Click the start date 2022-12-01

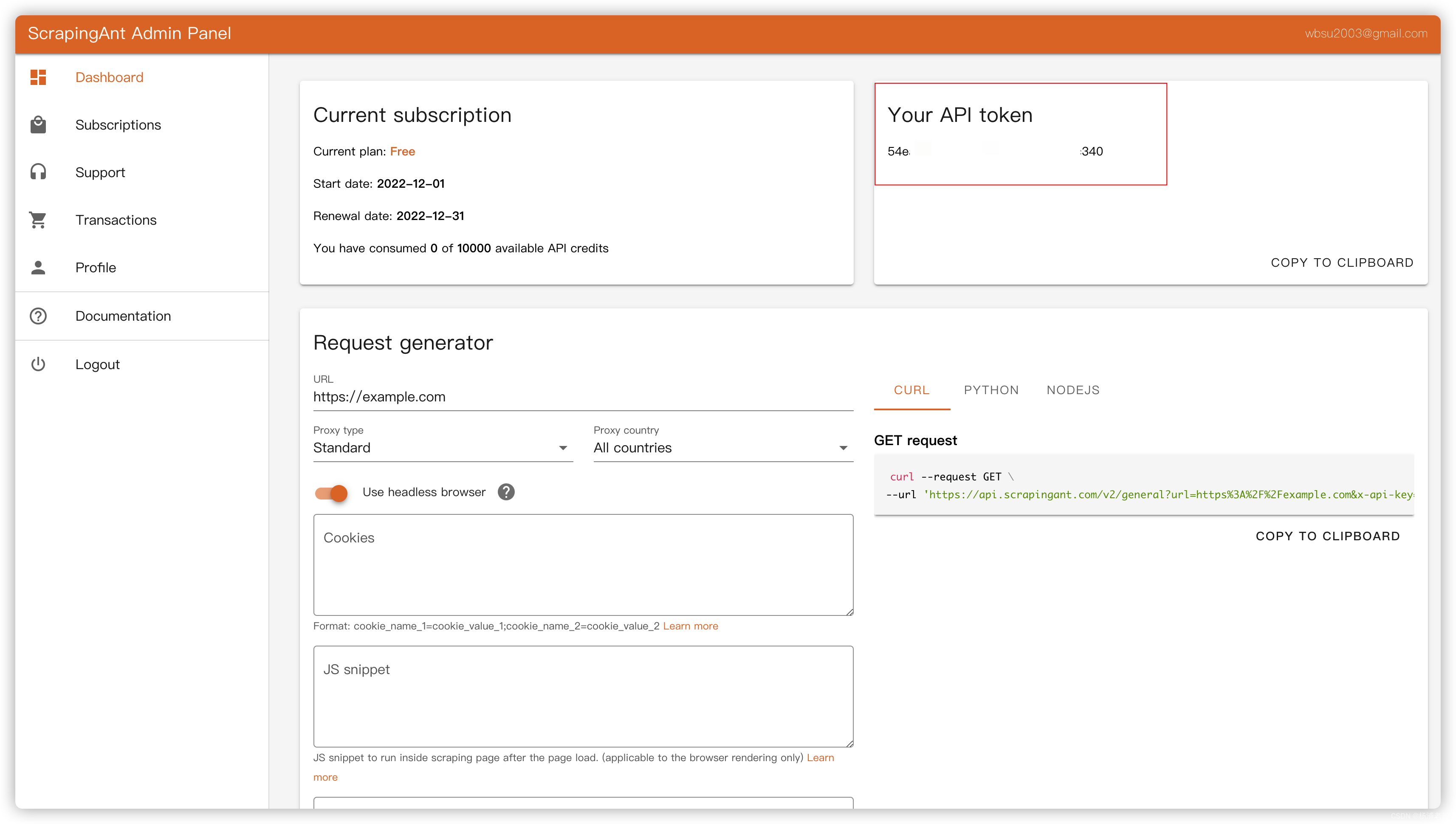tap(410, 183)
